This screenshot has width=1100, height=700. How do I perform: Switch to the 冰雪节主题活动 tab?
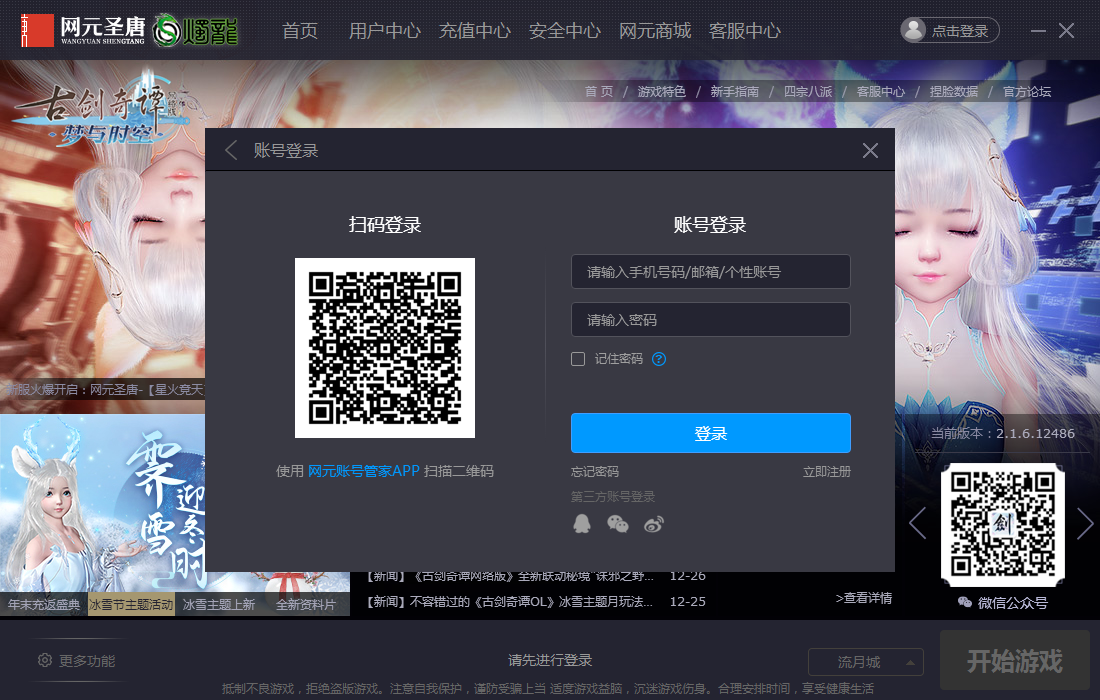click(131, 604)
